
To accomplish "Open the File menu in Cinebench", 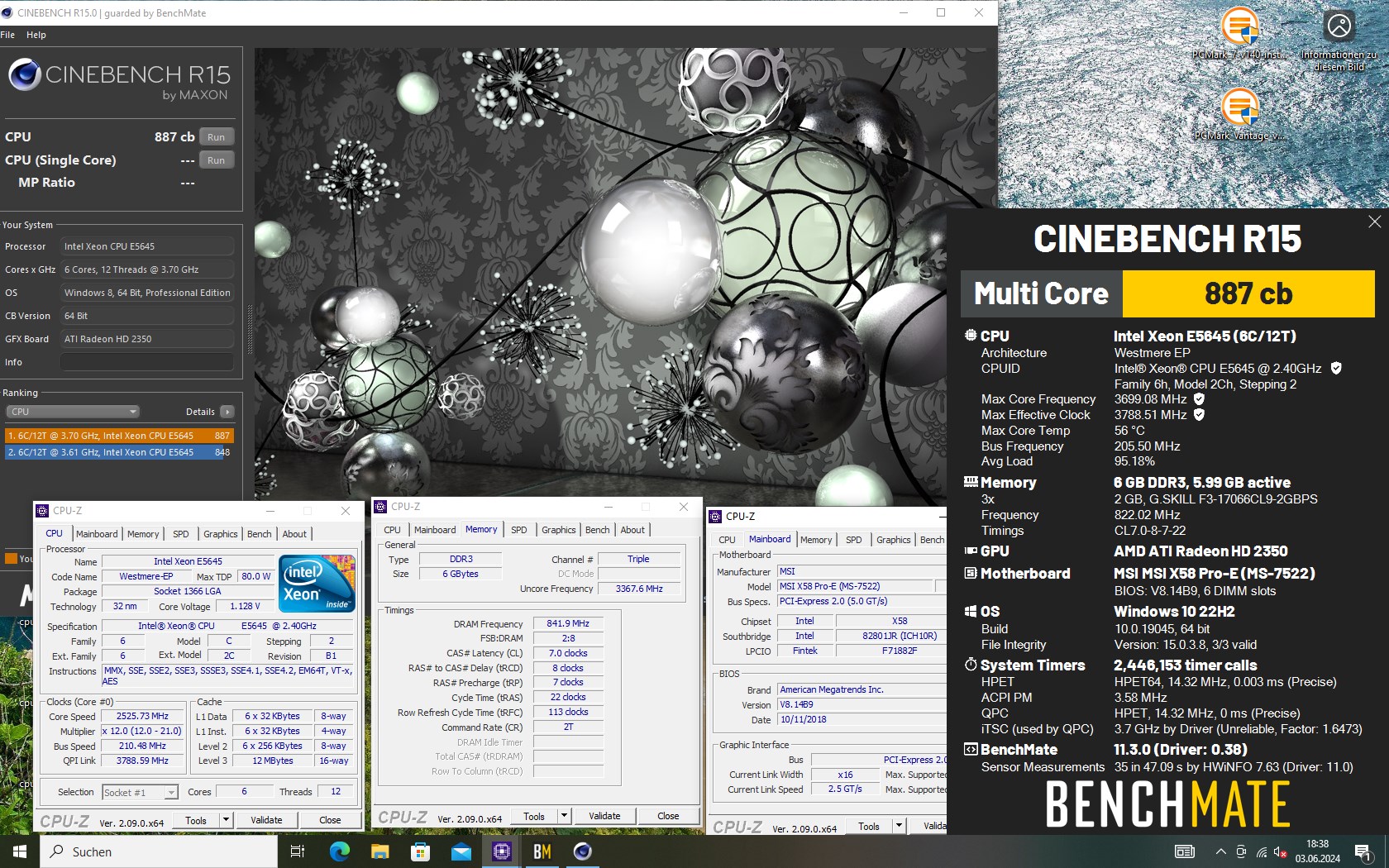I will click(x=7, y=35).
